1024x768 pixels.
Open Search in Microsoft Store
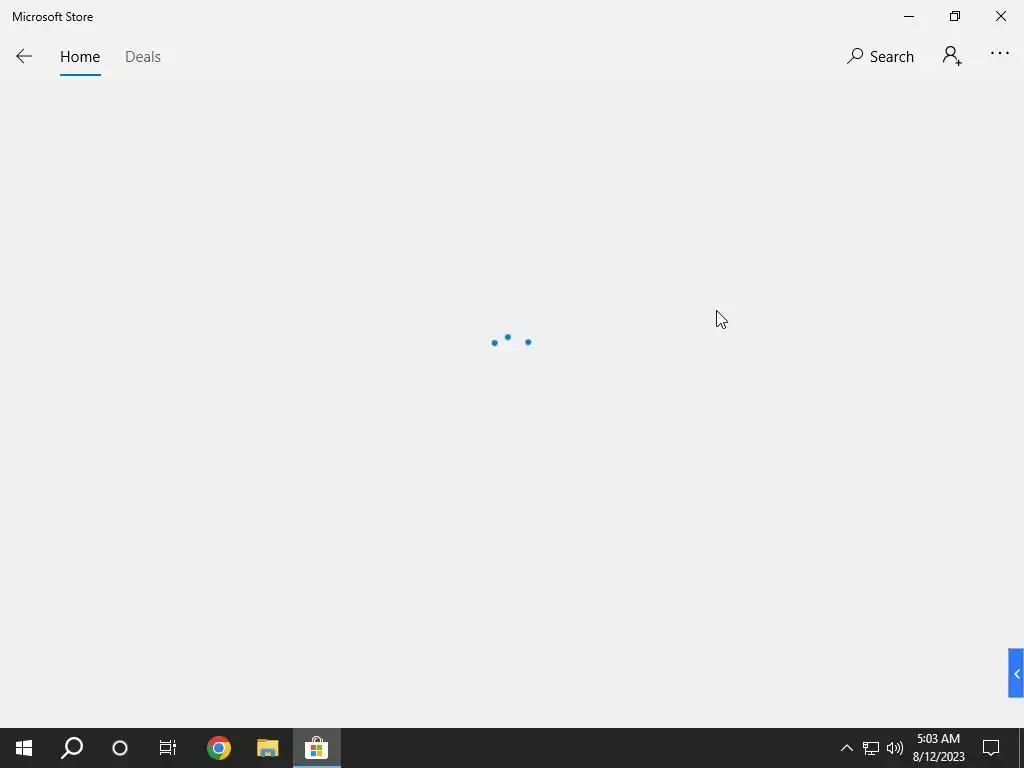pos(880,56)
